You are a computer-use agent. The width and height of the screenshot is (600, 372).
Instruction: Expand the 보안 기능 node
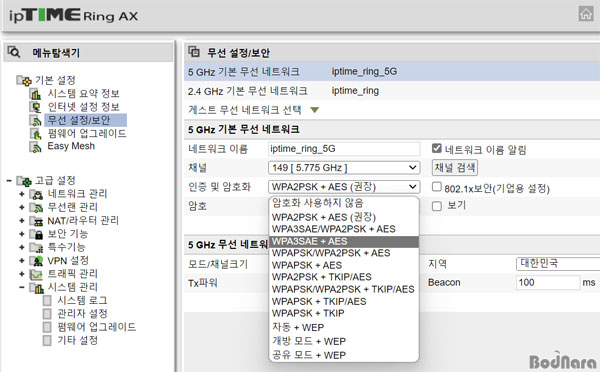[x=21, y=234]
